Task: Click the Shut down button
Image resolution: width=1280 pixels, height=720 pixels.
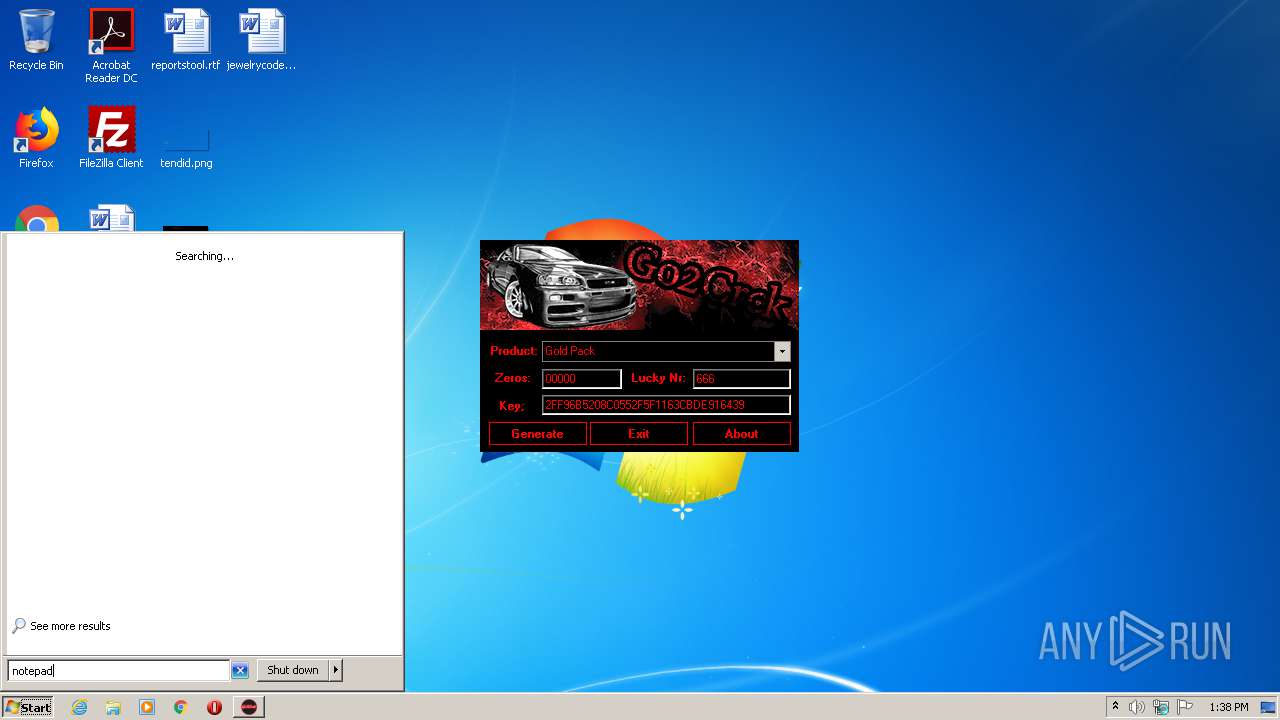Action: click(293, 670)
